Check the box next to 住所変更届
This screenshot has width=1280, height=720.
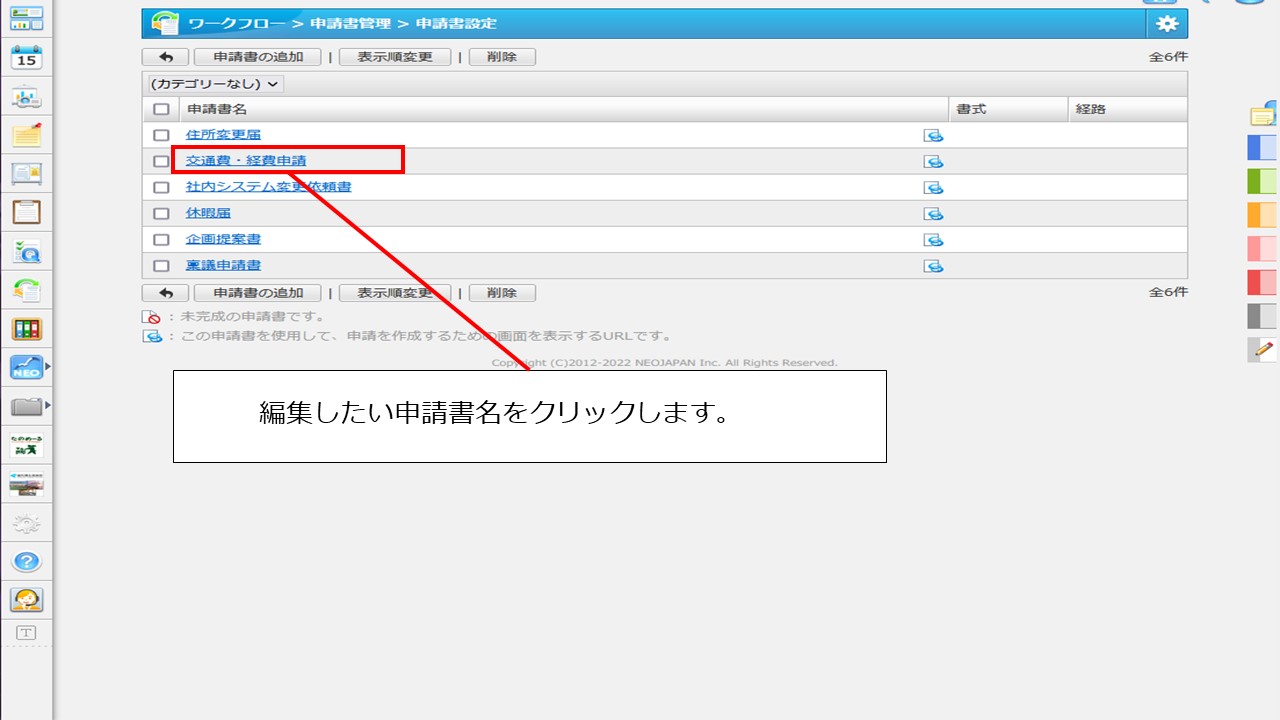pyautogui.click(x=161, y=135)
